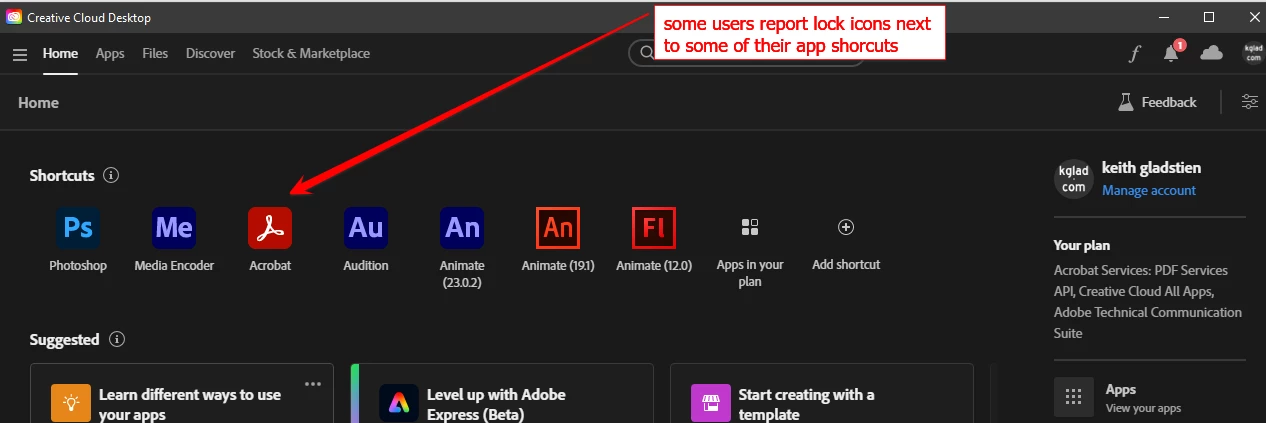This screenshot has height=423, width=1266.
Task: Open the preferences sliders icon
Action: pos(1250,101)
